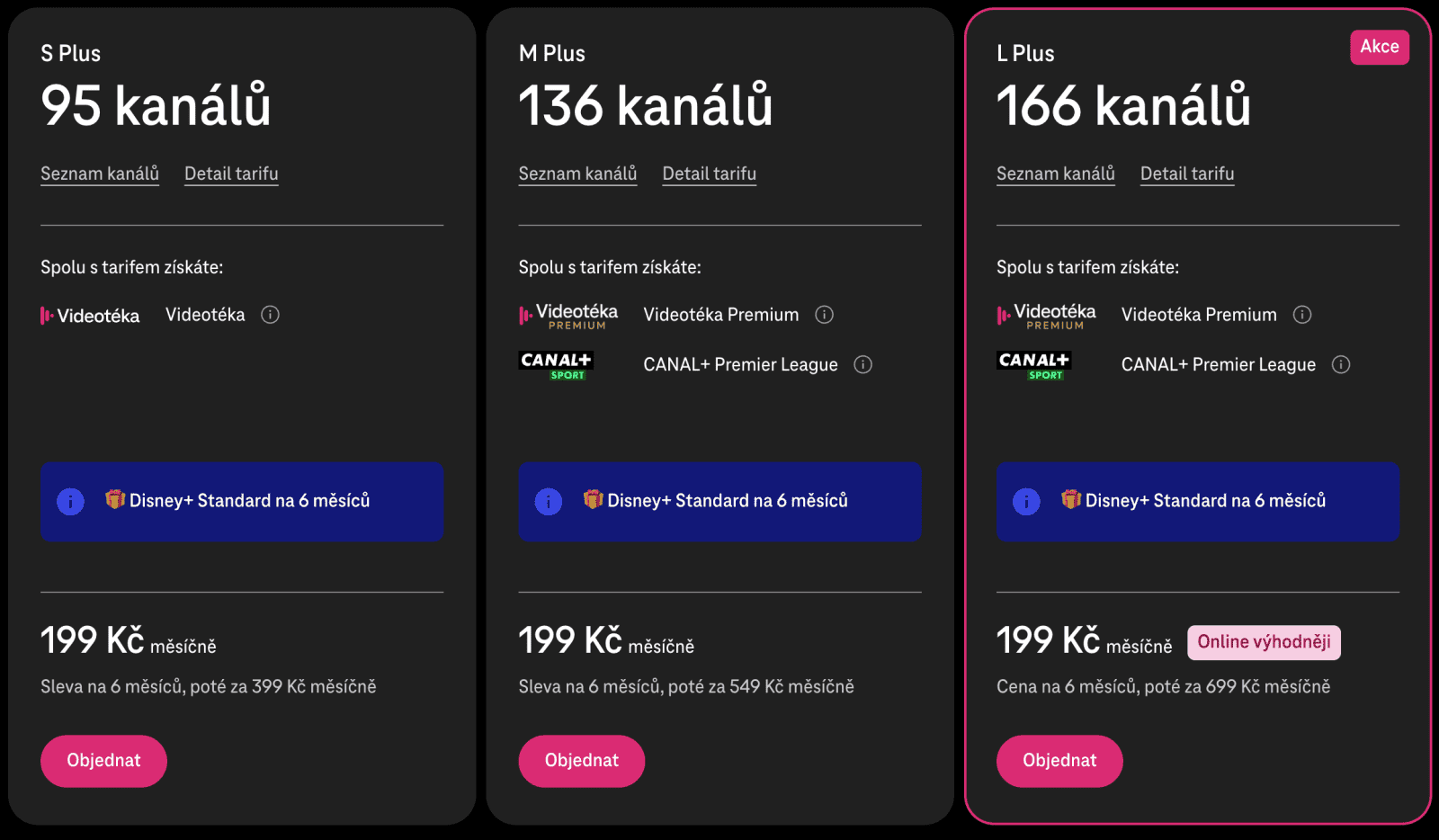
Task: Show Detail tarifu for M Plus
Action: 709,174
